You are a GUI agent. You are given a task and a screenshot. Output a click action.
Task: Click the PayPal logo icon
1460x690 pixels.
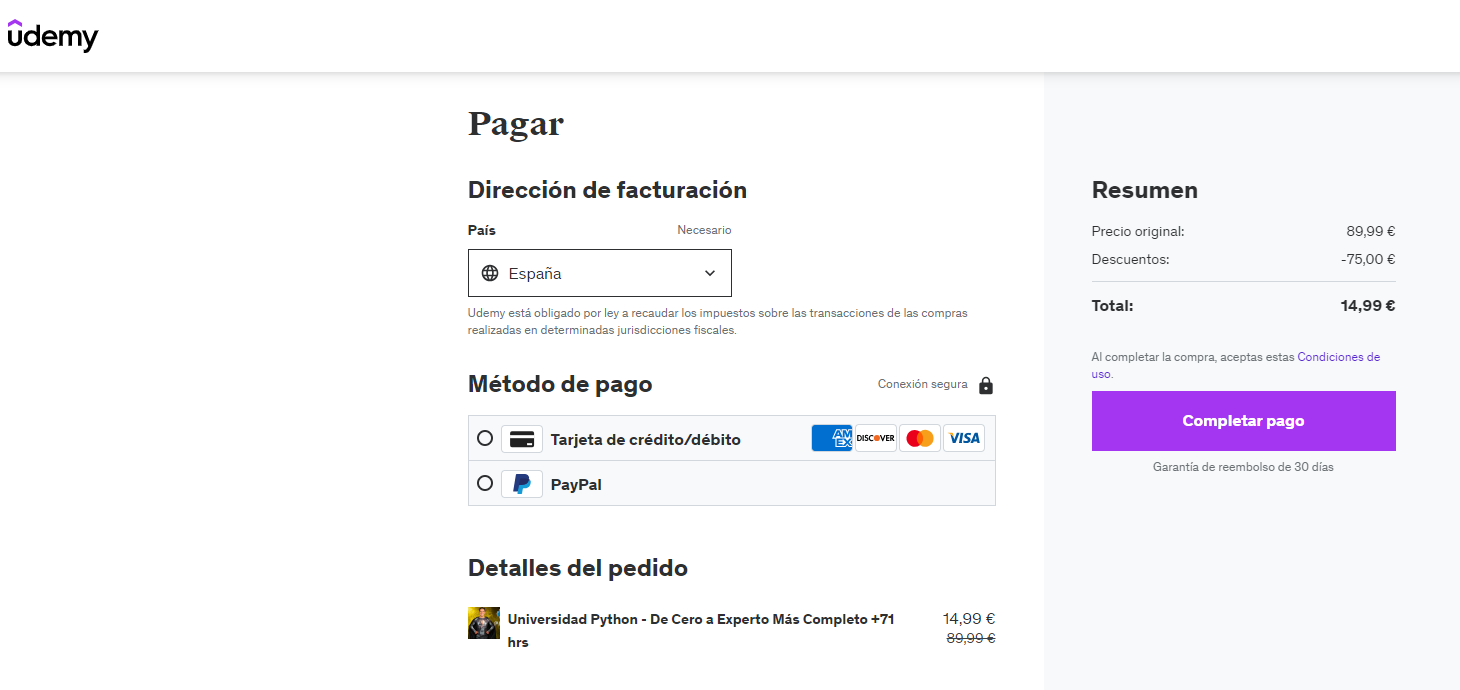(x=522, y=484)
